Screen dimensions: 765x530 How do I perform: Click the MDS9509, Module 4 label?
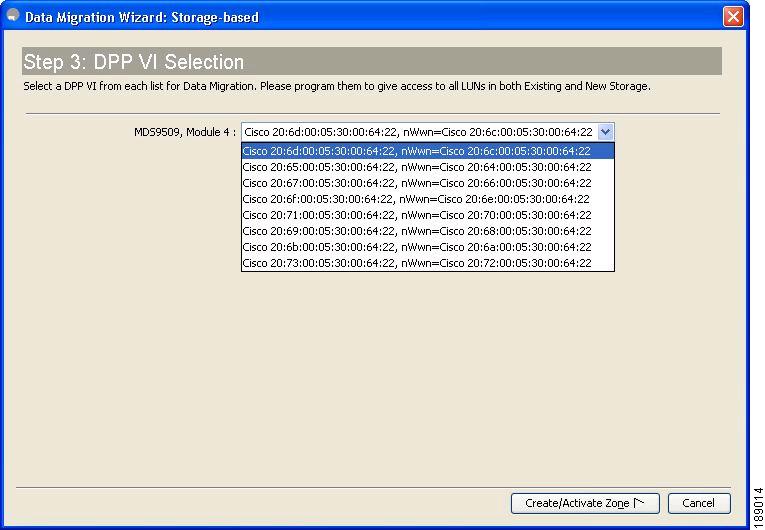tap(185, 132)
